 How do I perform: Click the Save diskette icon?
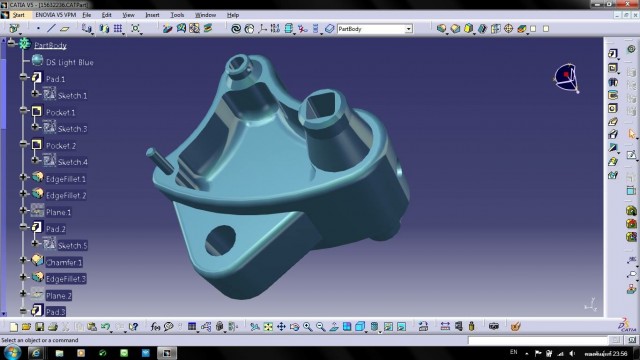(40, 327)
